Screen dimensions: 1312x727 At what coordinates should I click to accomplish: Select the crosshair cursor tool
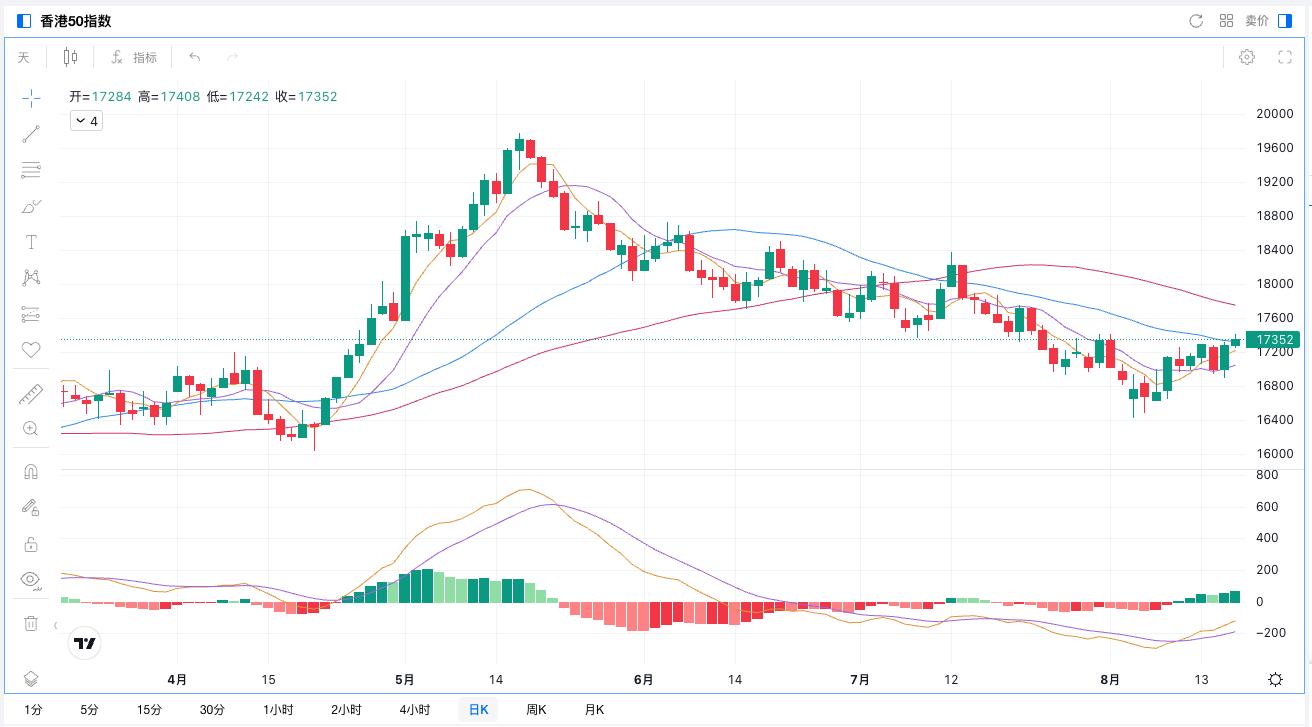tap(31, 97)
